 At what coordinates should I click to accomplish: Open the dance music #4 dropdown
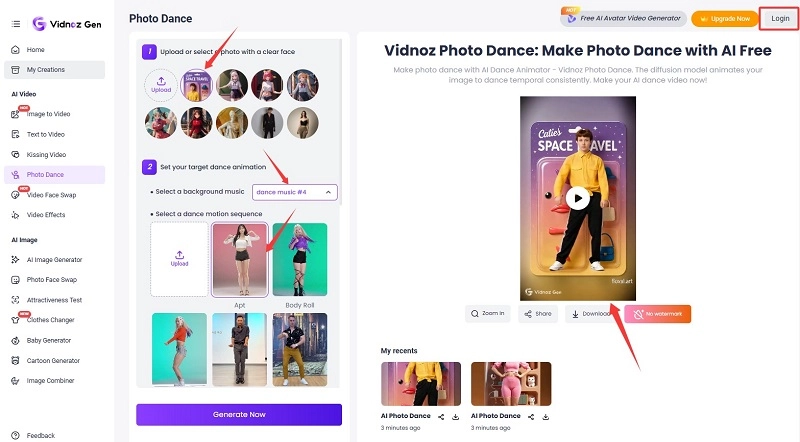pyautogui.click(x=294, y=192)
